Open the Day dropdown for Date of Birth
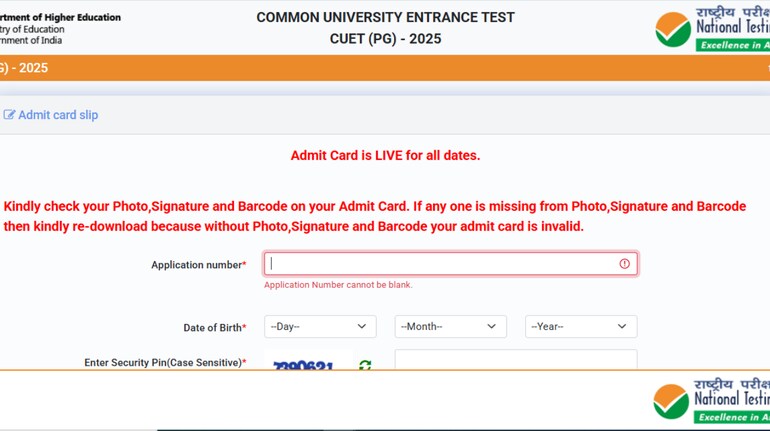Screen dimensions: 770x431 [x=320, y=327]
